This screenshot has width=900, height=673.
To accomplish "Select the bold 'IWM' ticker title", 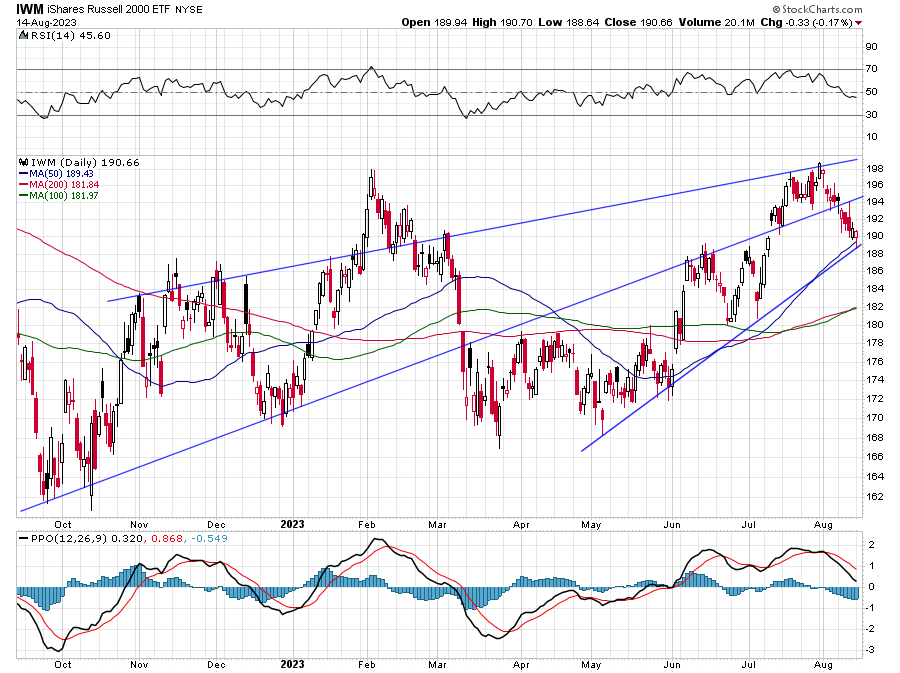I will (x=29, y=9).
